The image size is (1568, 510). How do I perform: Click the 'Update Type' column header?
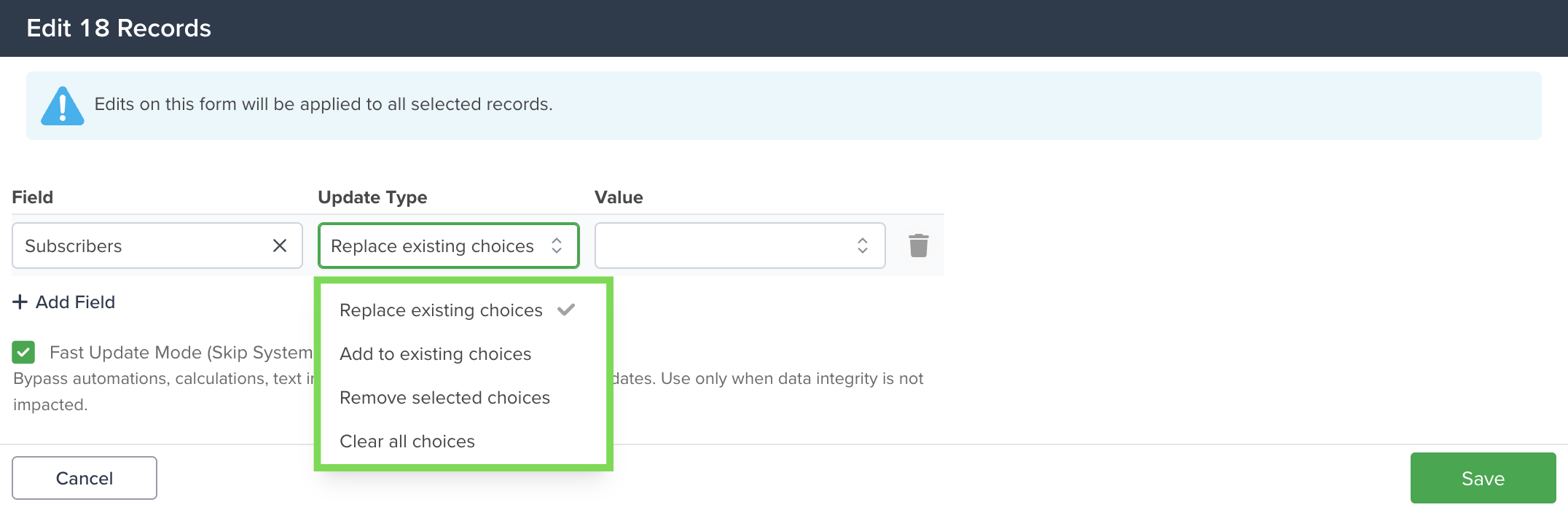[372, 197]
